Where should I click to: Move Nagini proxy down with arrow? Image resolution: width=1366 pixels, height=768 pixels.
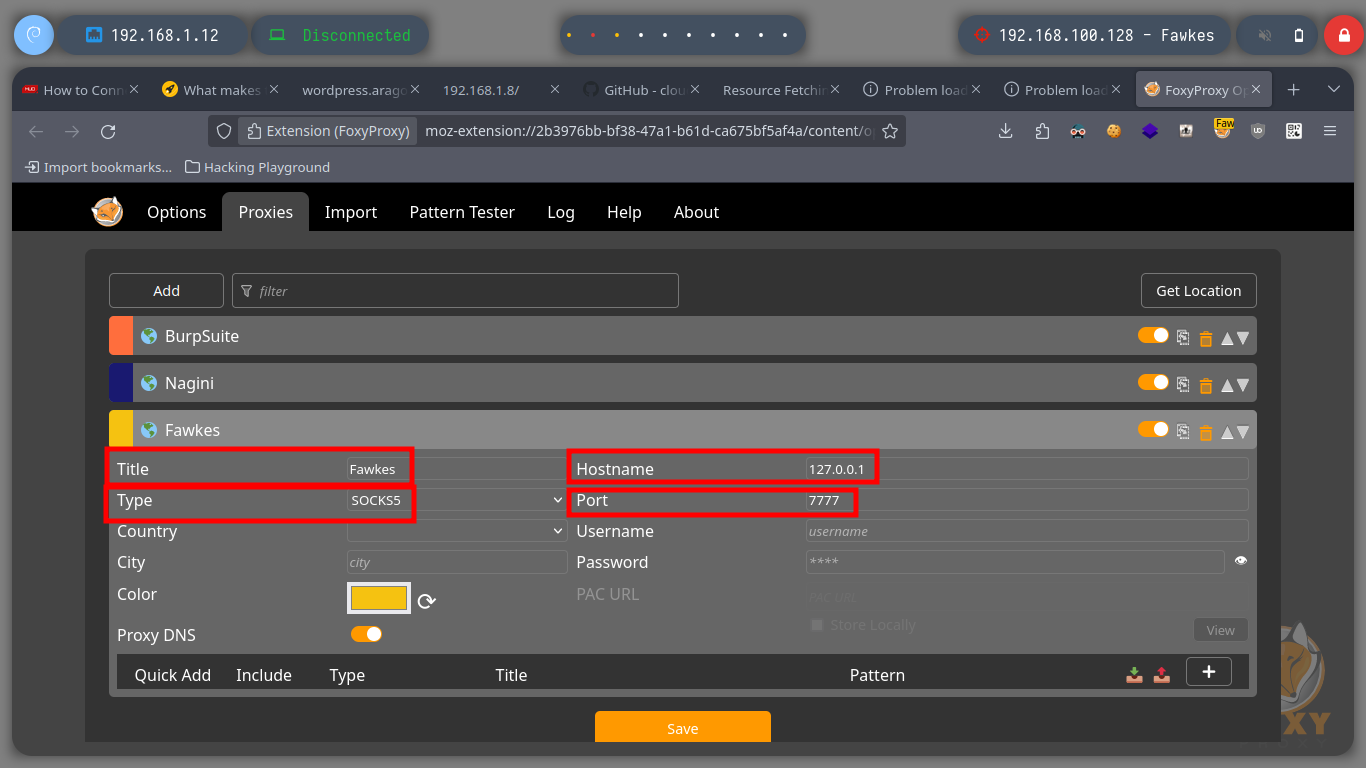click(1243, 386)
